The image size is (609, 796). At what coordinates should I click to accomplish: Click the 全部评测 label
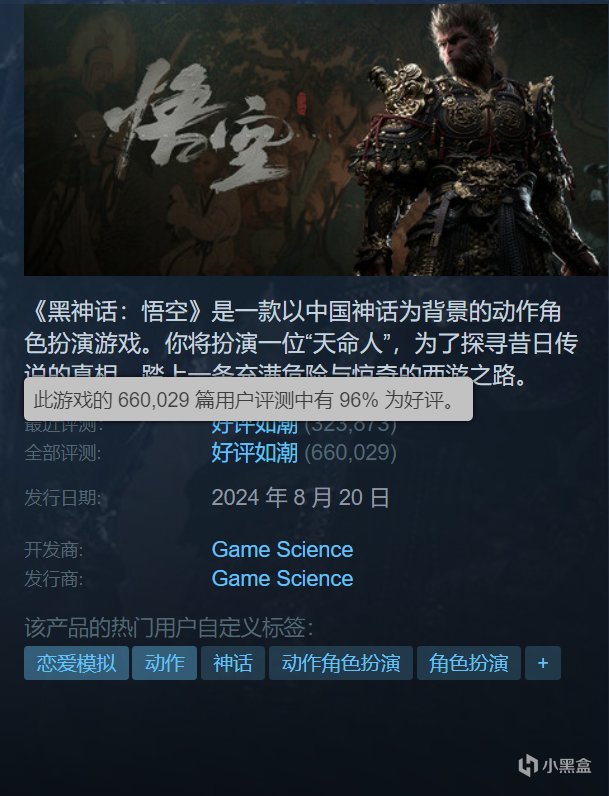point(62,453)
